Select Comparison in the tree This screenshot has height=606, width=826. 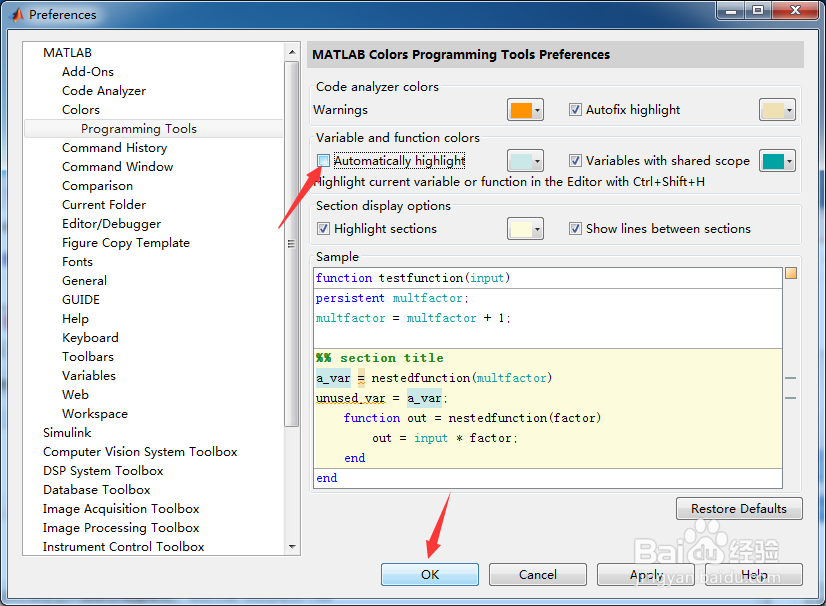(97, 186)
